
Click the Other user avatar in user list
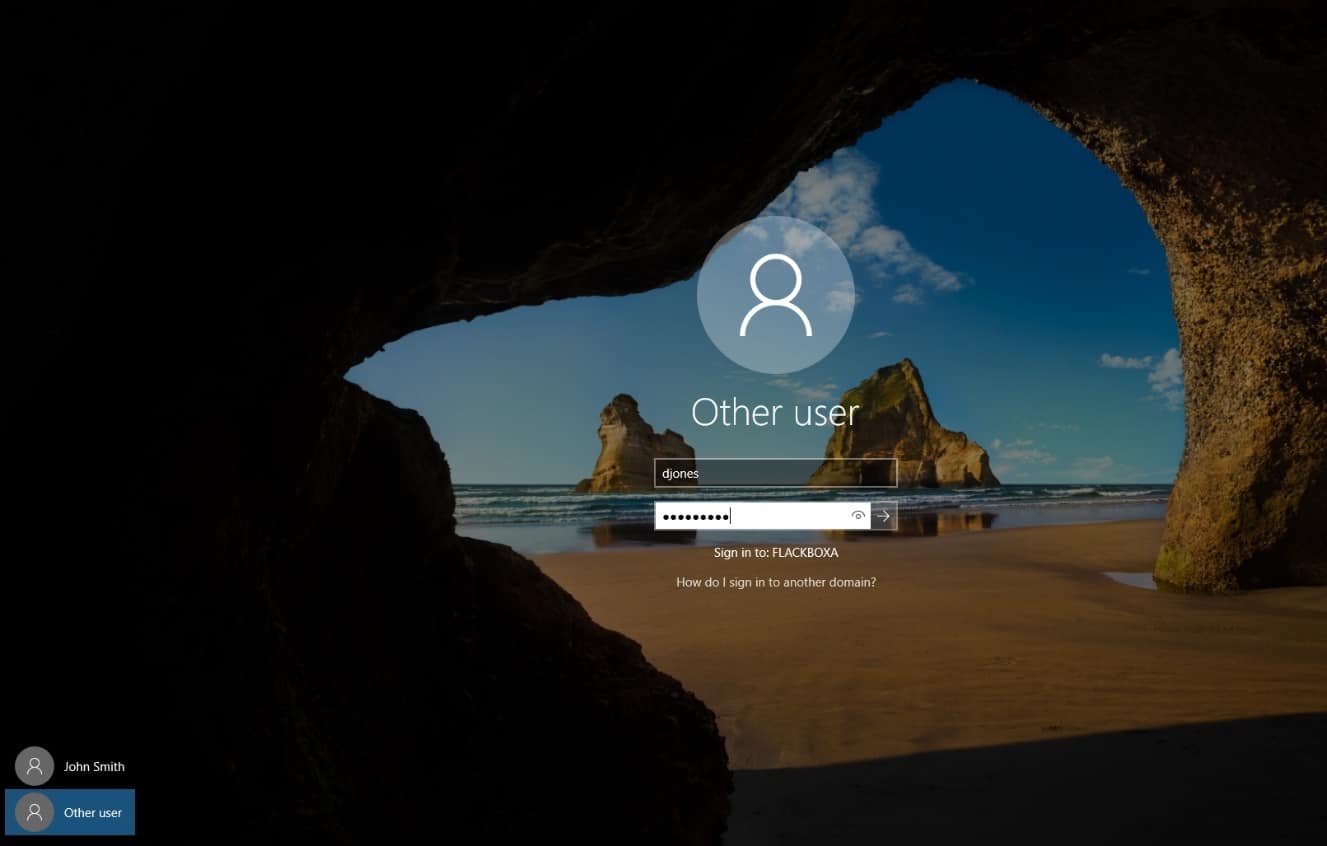(34, 813)
